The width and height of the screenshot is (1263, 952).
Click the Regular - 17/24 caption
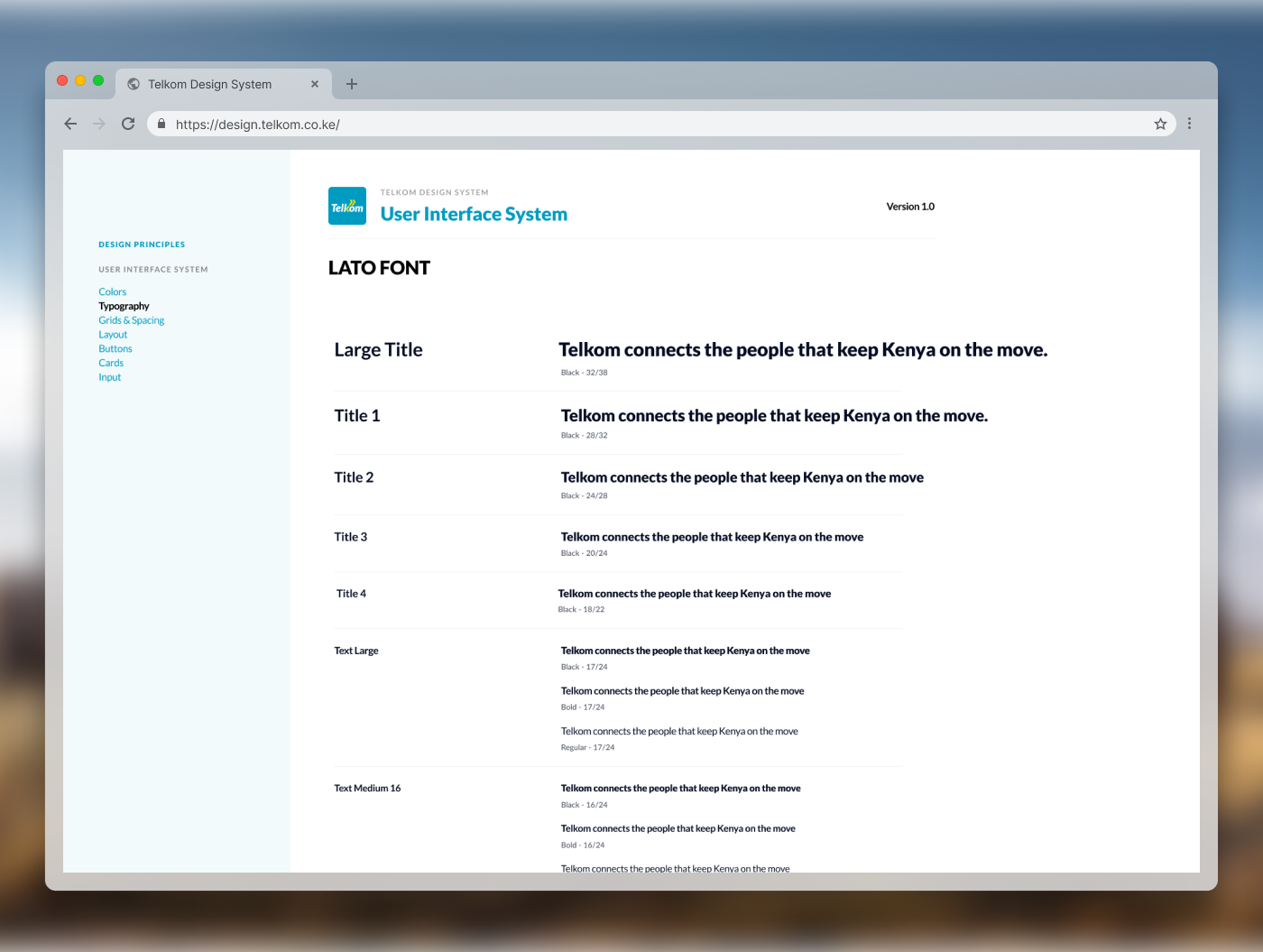587,748
